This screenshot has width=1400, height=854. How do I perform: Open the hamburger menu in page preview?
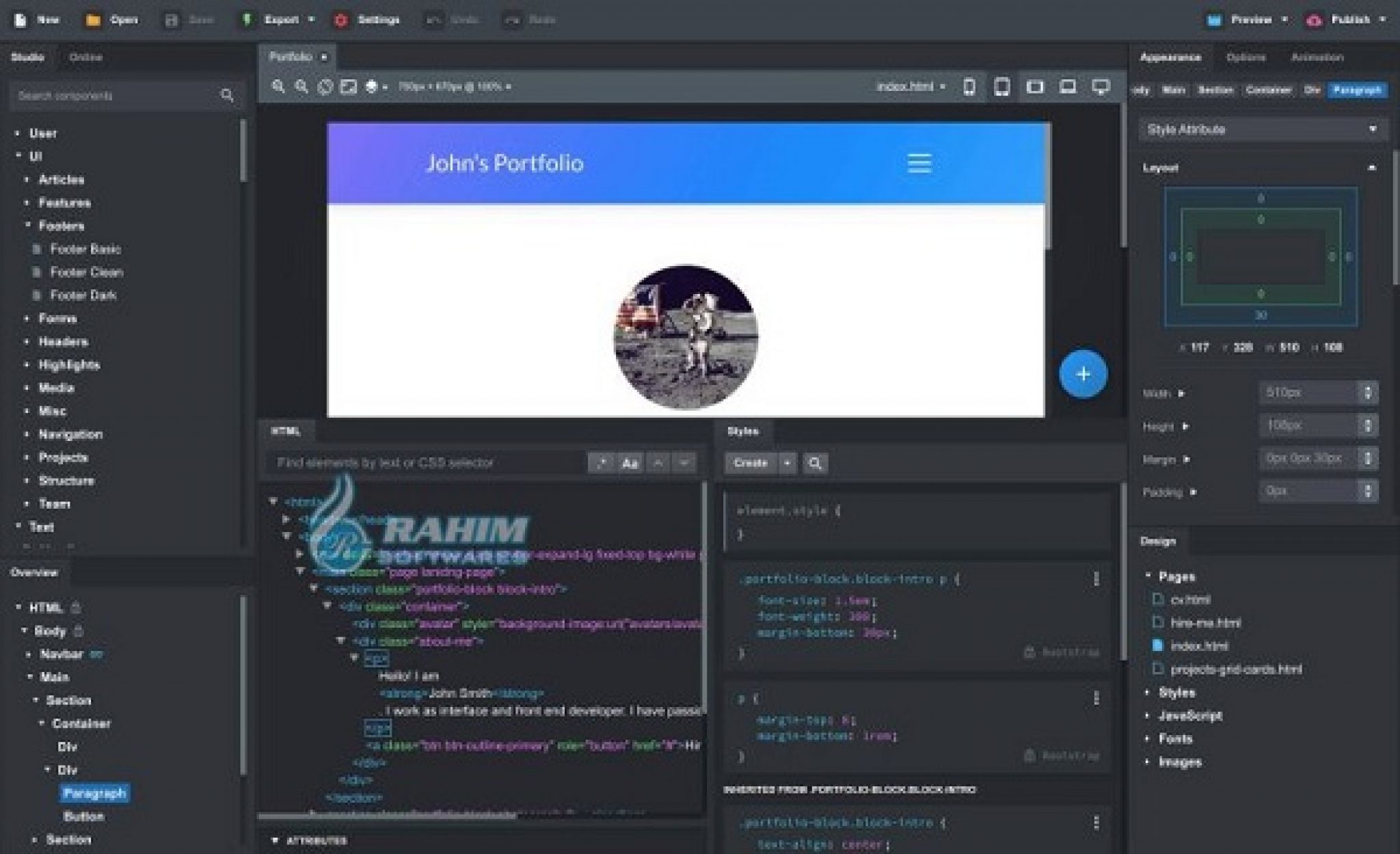click(919, 163)
